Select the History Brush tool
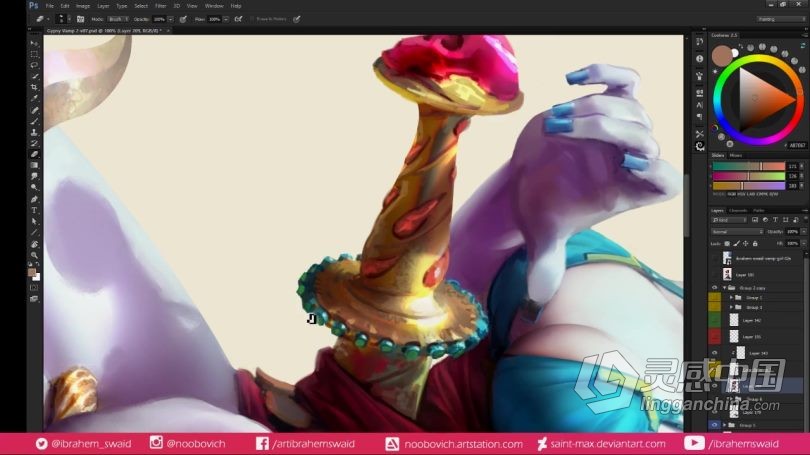Screen dimensions: 810x455 pyautogui.click(x=34, y=143)
